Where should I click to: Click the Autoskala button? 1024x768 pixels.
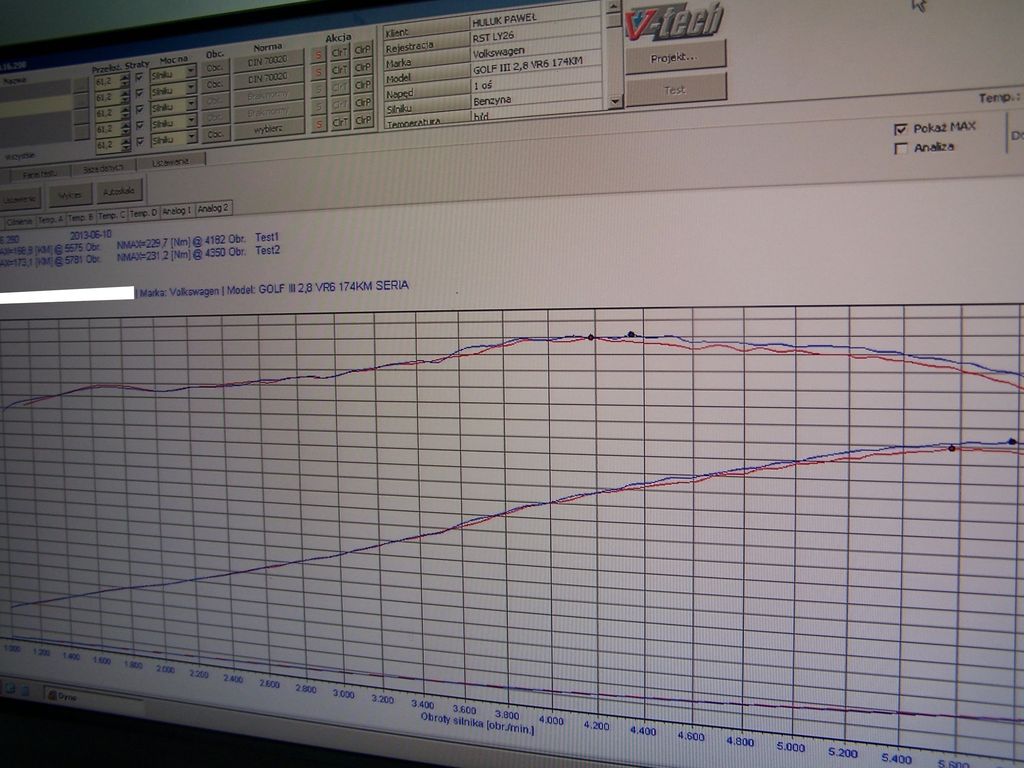click(121, 191)
